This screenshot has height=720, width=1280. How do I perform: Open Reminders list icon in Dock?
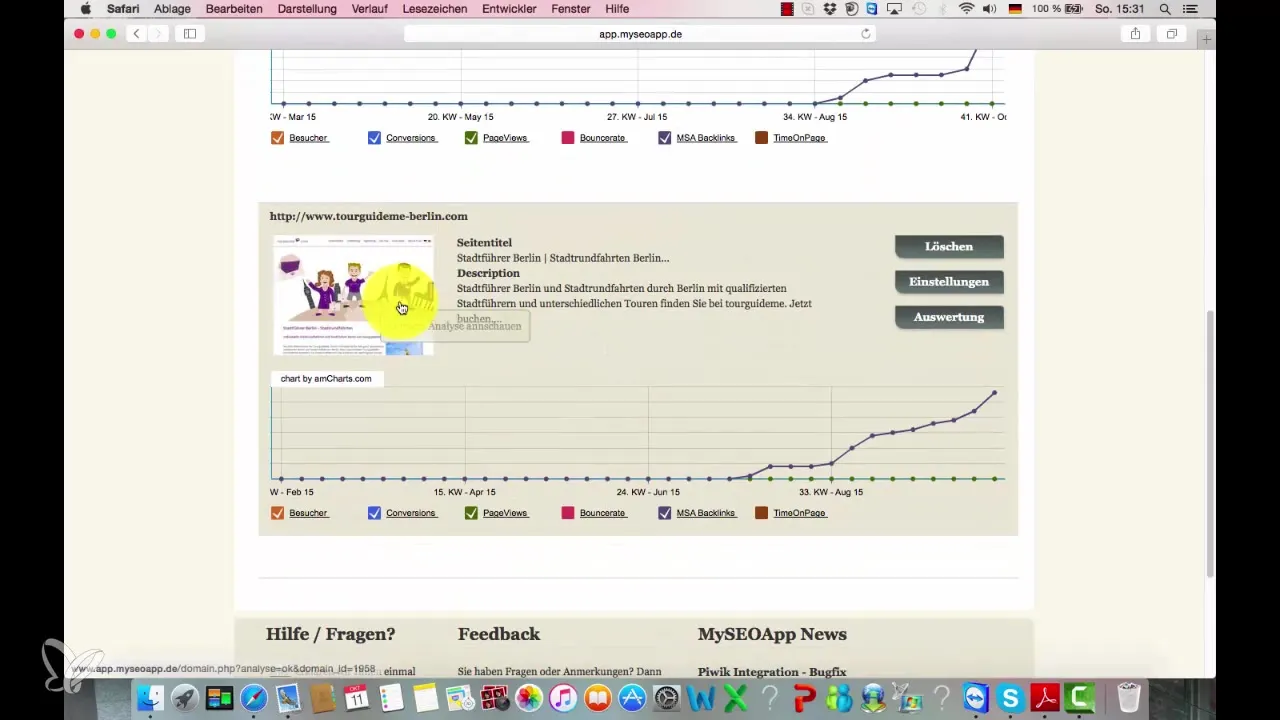tap(392, 697)
